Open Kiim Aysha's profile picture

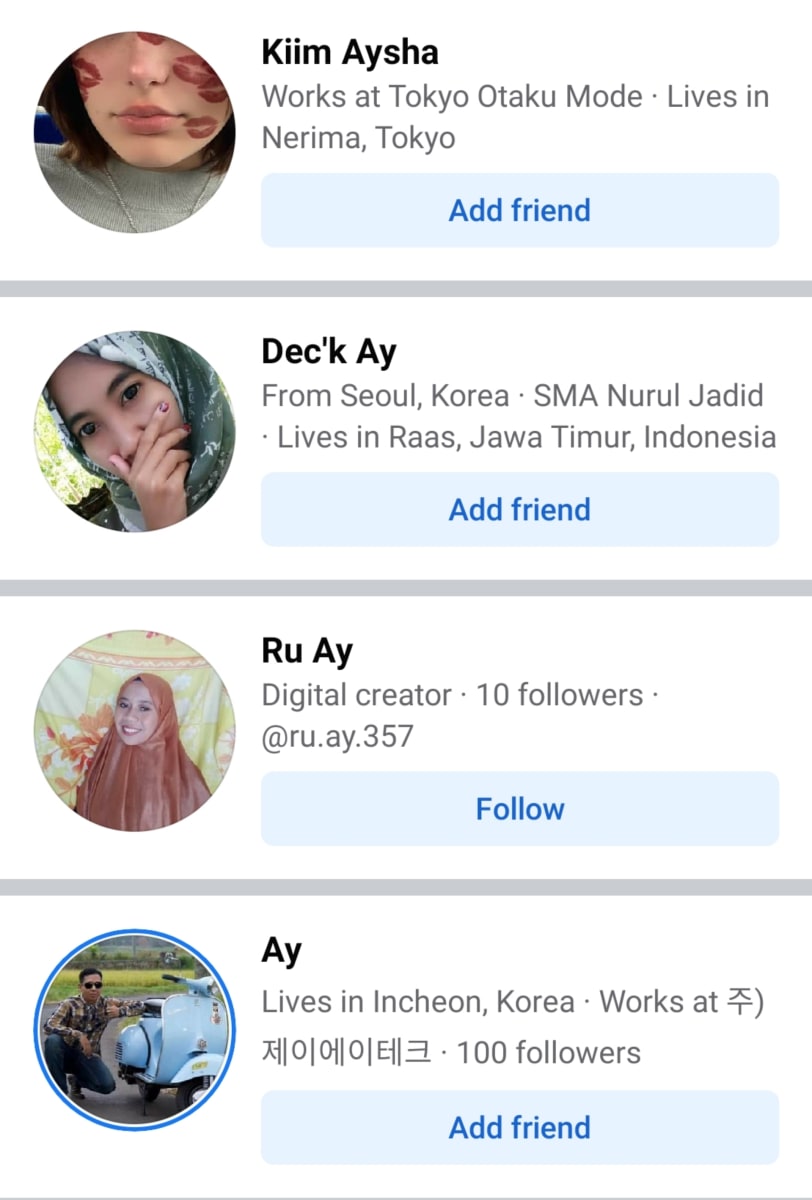[x=134, y=132]
